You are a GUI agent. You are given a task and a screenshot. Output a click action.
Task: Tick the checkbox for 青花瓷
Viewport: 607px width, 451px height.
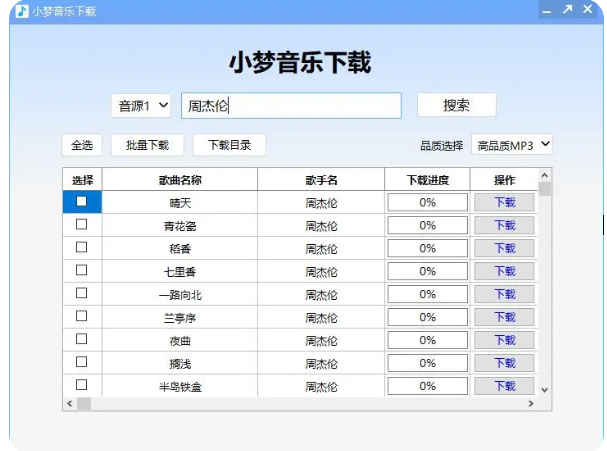(82, 224)
